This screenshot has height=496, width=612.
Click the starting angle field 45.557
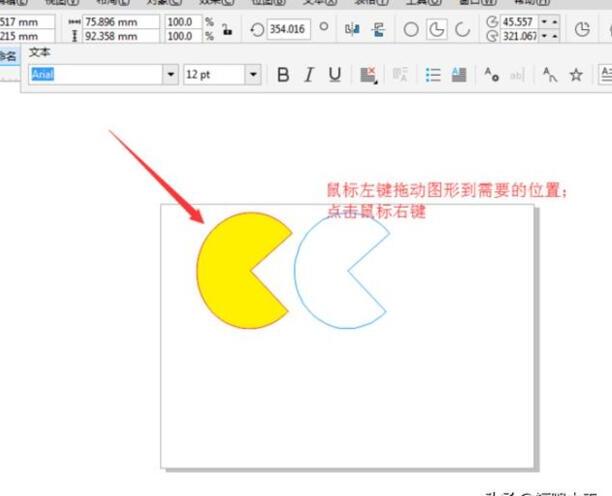coord(519,21)
